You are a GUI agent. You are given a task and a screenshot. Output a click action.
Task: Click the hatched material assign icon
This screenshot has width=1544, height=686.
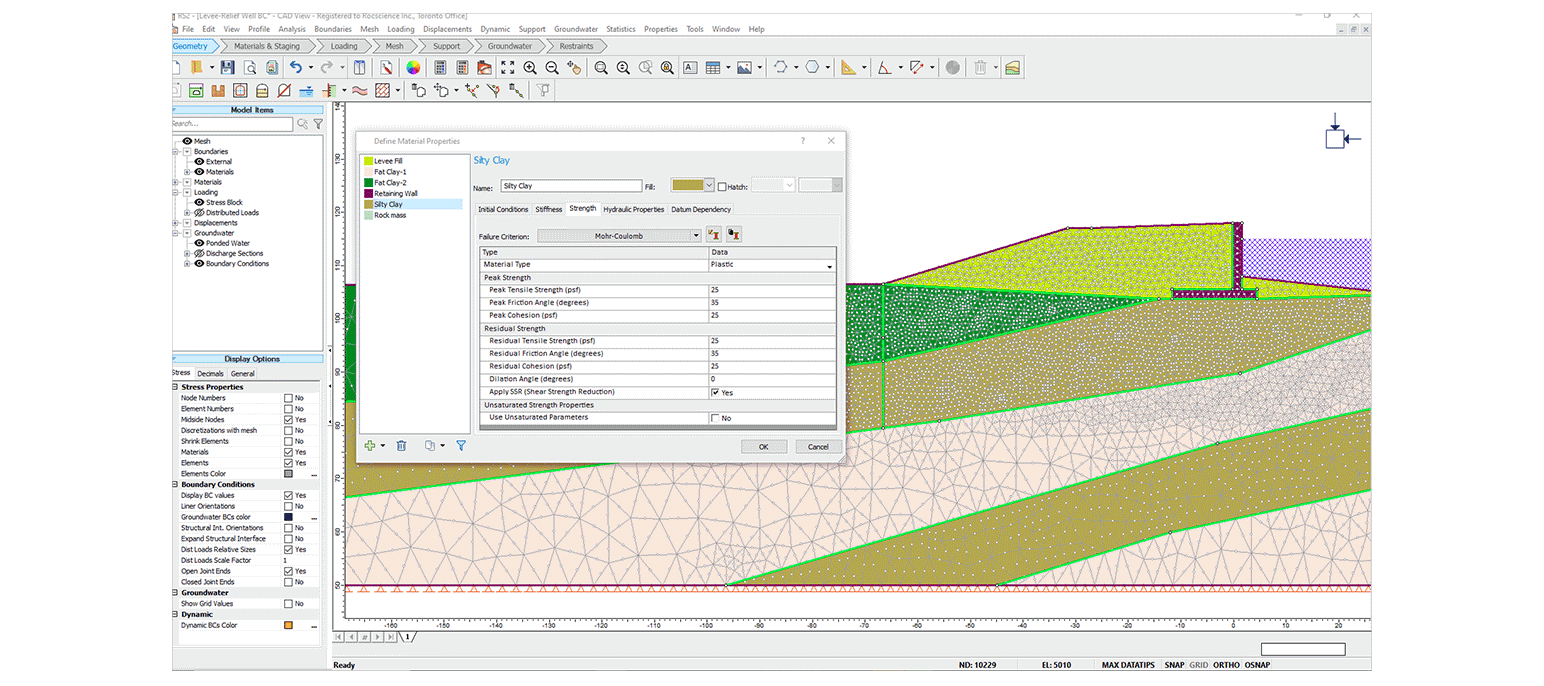(382, 90)
